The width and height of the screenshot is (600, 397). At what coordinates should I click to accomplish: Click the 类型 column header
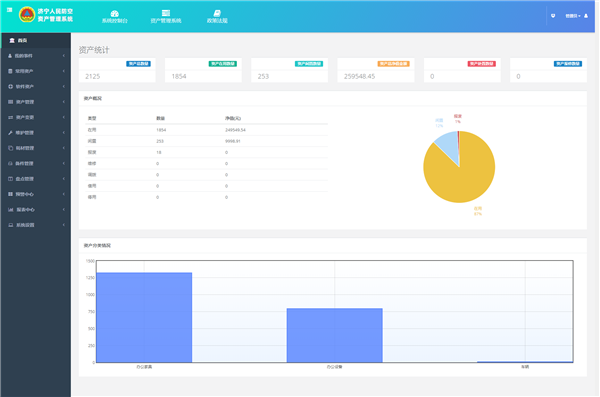coord(92,118)
